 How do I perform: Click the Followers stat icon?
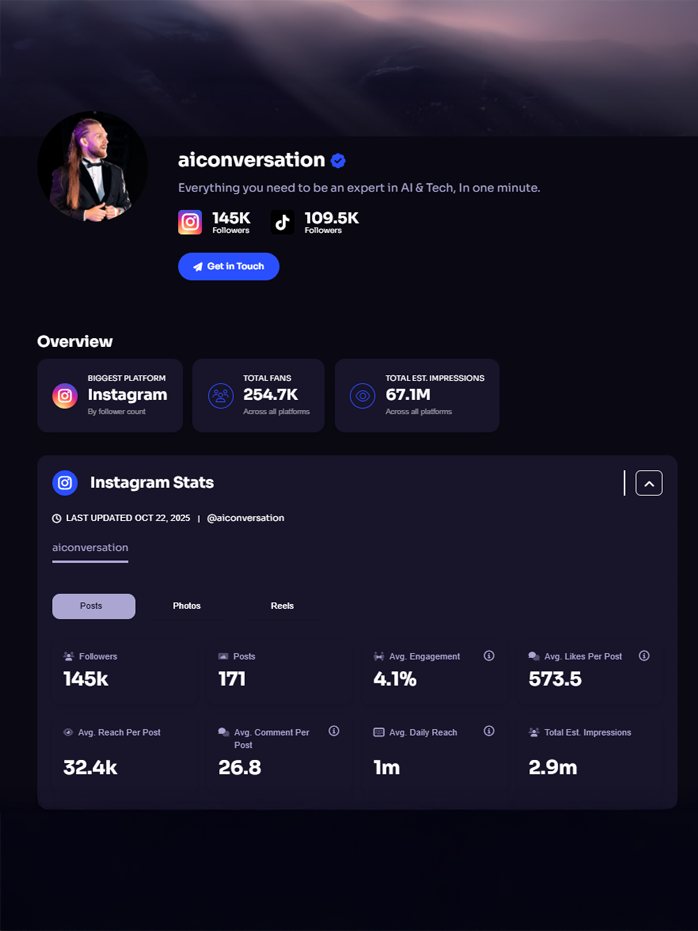point(69,656)
